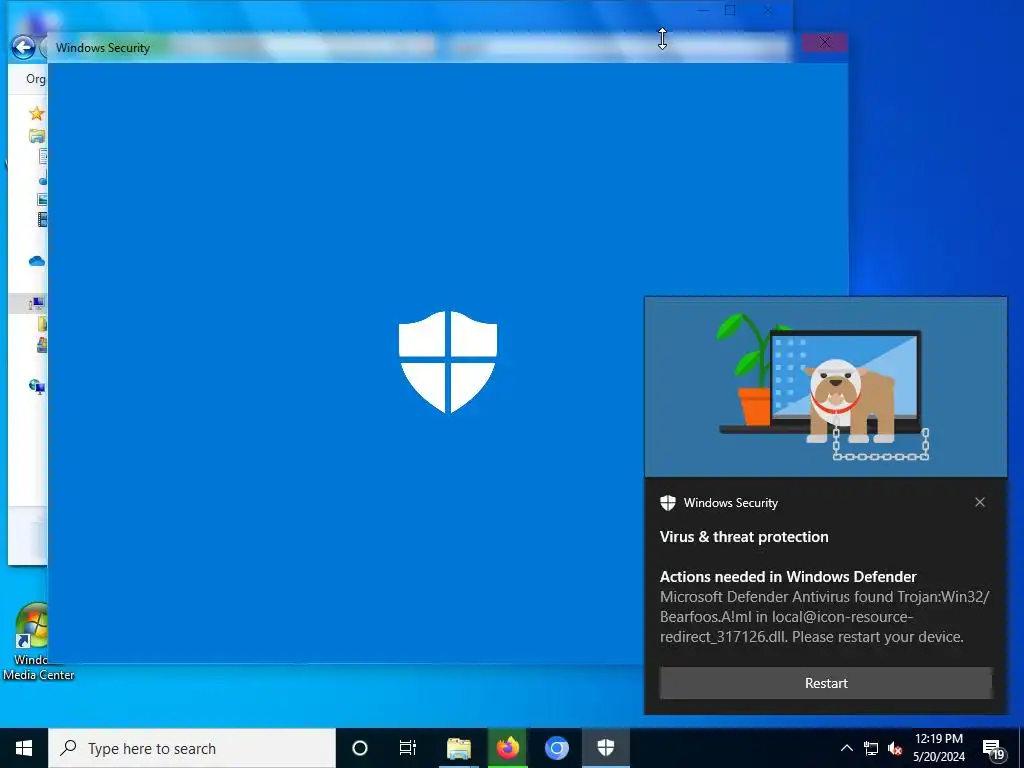Open Task View on the taskbar
The image size is (1024, 768).
tap(408, 748)
